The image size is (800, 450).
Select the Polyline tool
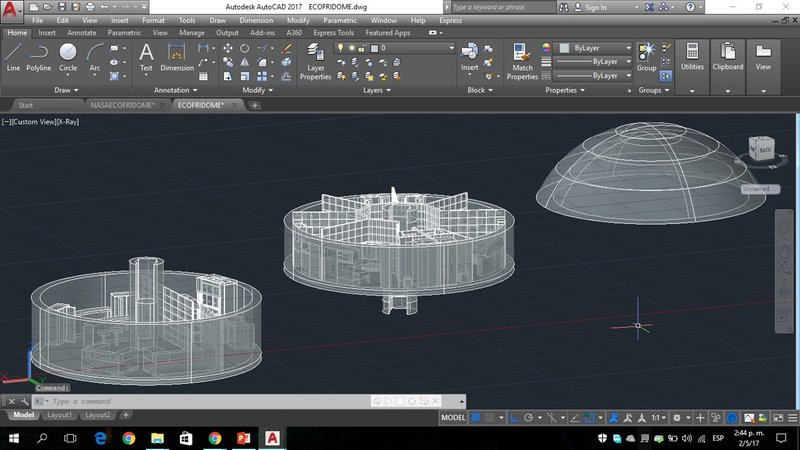39,55
